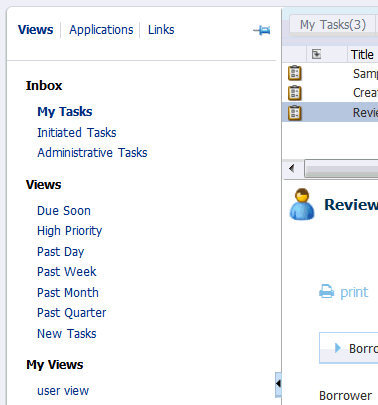
Task: Show the New Tasks view
Action: (x=67, y=334)
